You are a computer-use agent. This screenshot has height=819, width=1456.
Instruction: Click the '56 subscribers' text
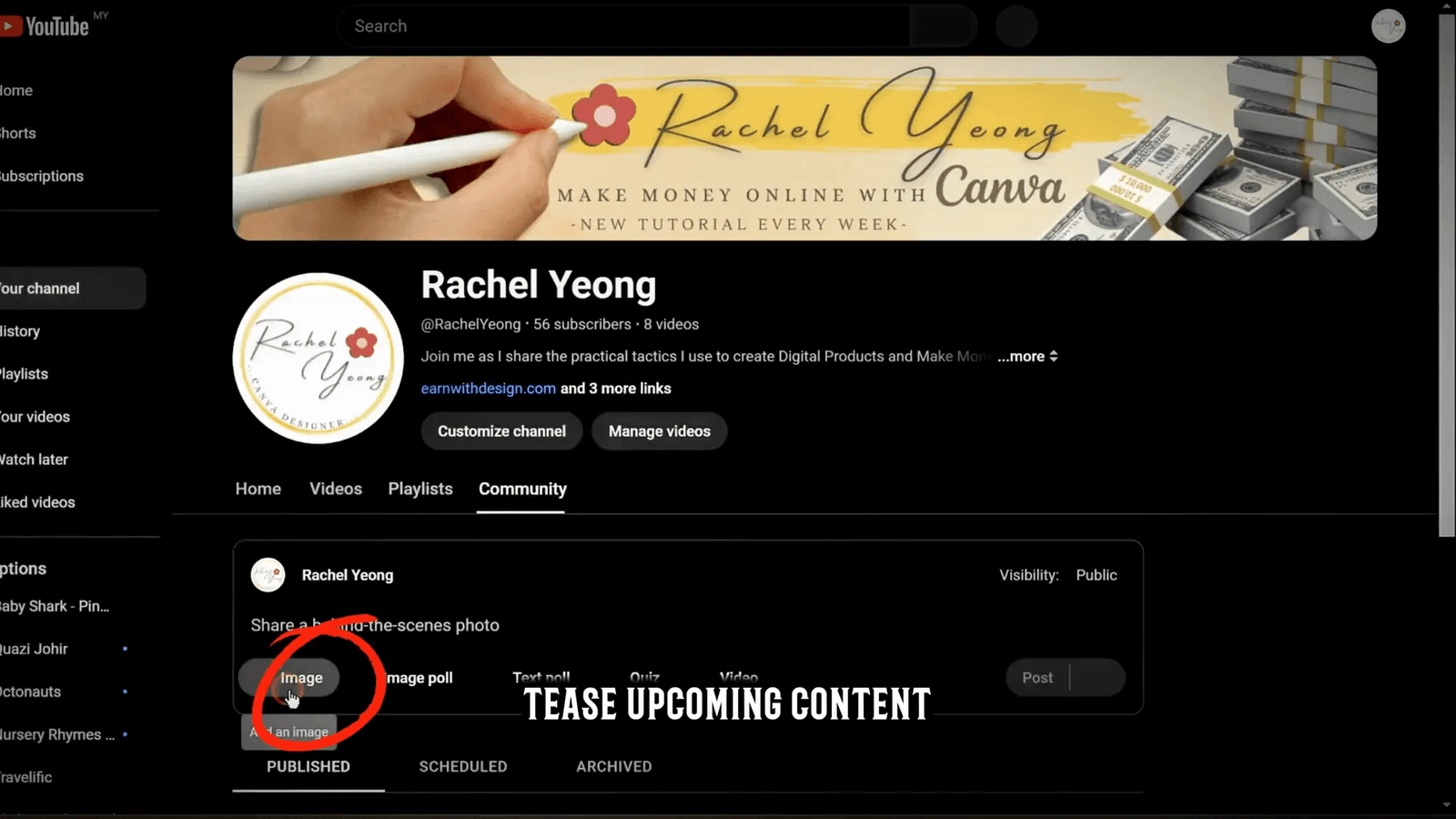tap(582, 325)
